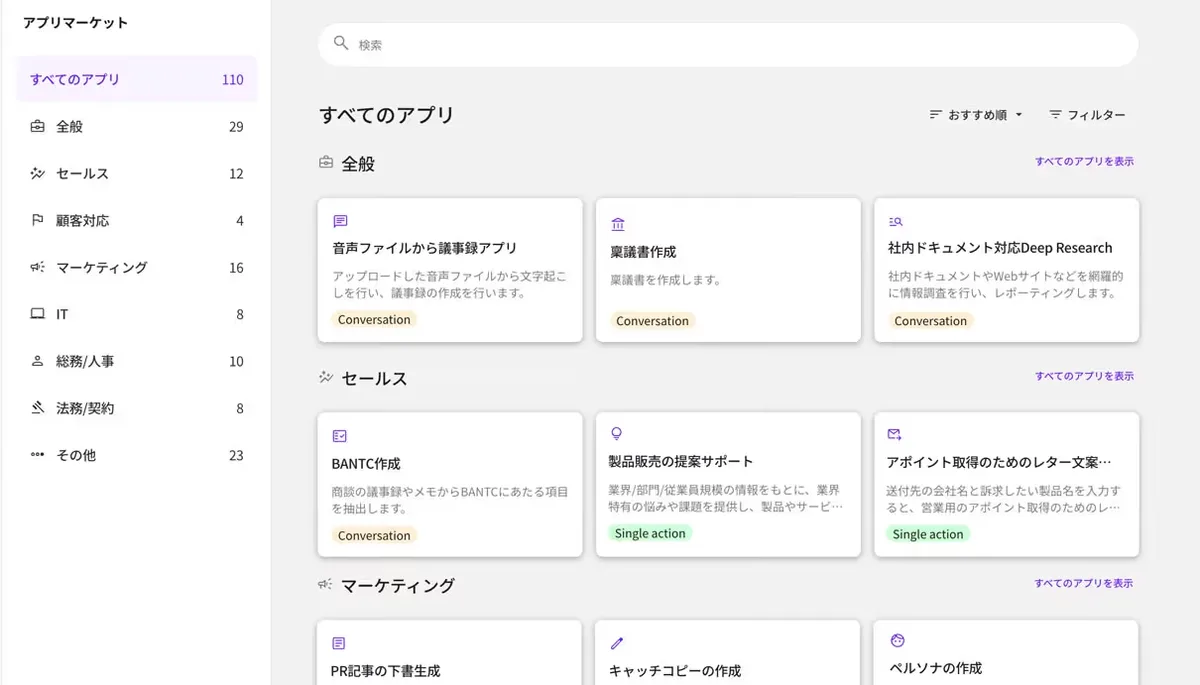Click the mail-forward icon on アポイント取得 card
The width and height of the screenshot is (1200, 685).
895,434
